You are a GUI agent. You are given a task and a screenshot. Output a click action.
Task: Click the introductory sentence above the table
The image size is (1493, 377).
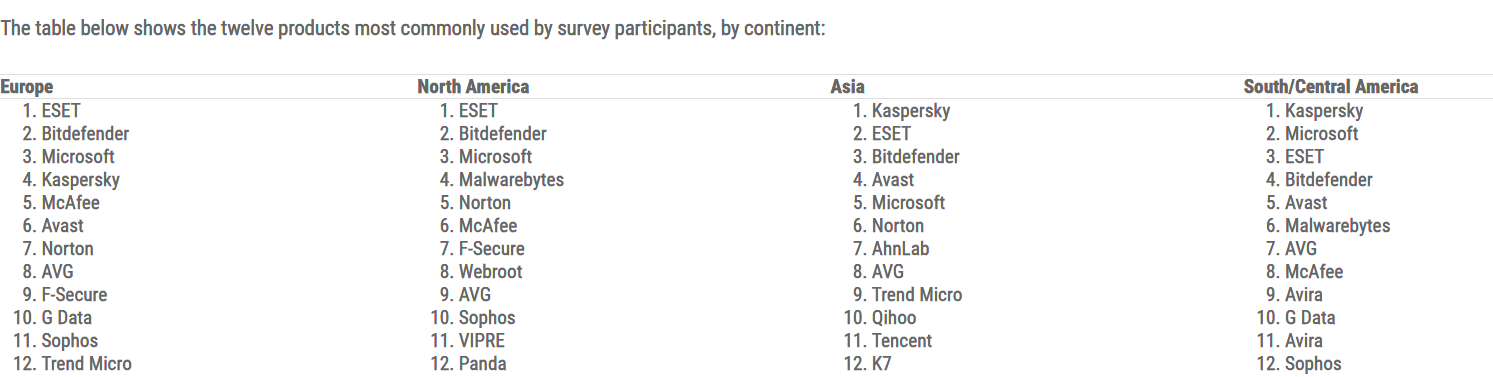413,28
